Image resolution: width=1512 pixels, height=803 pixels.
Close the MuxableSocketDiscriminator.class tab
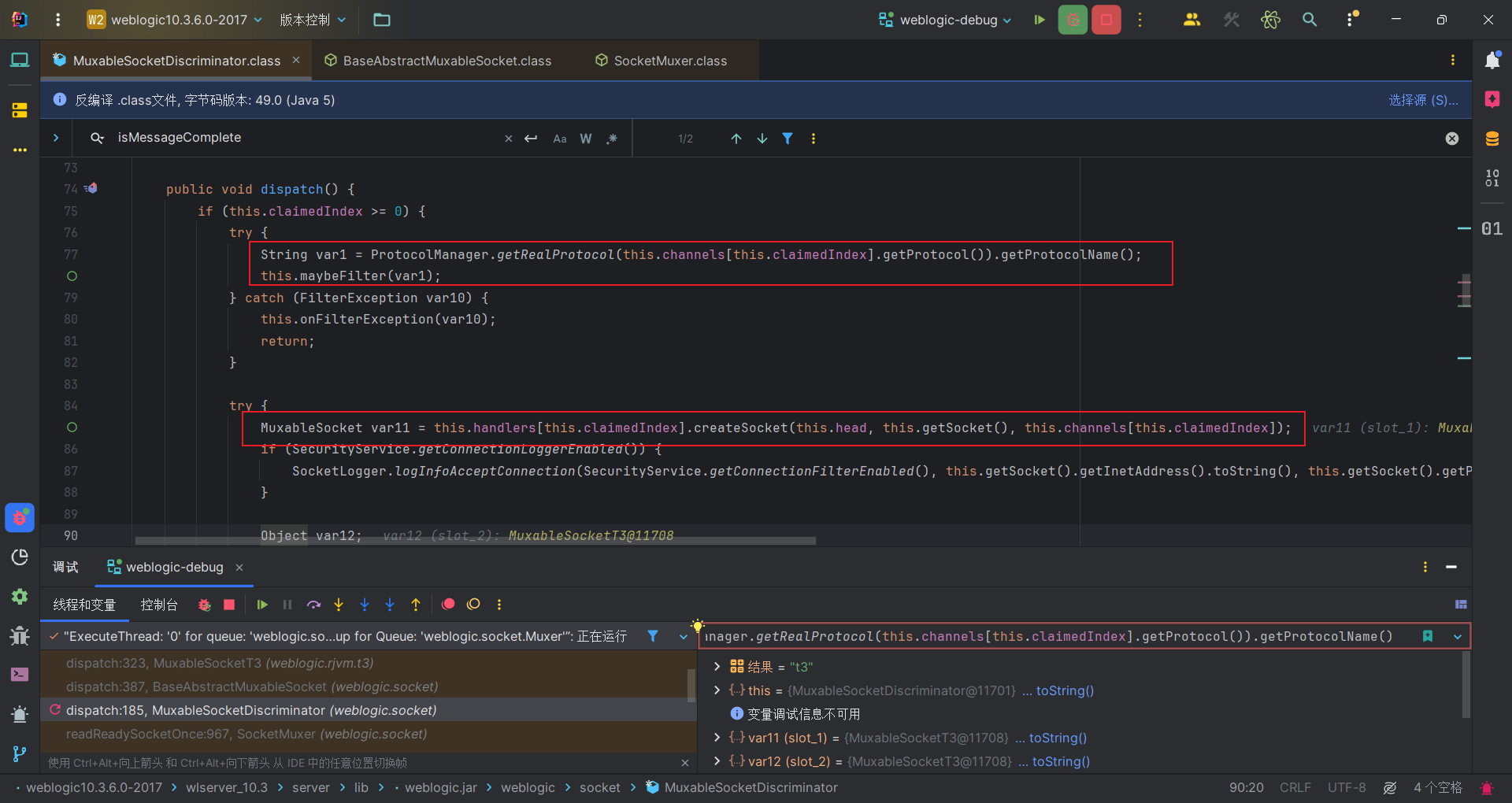[x=296, y=60]
